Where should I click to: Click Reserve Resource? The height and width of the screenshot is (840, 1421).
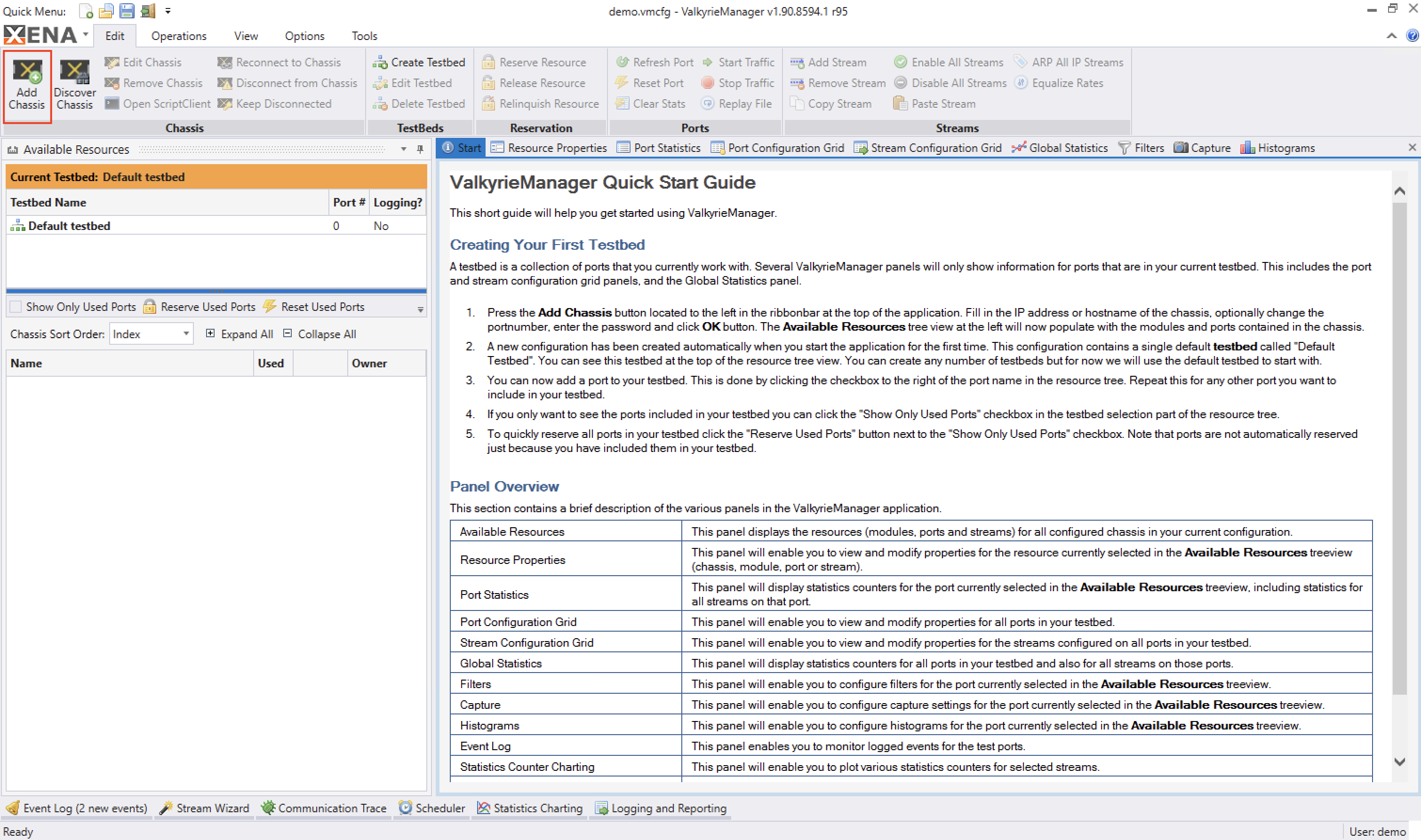534,62
